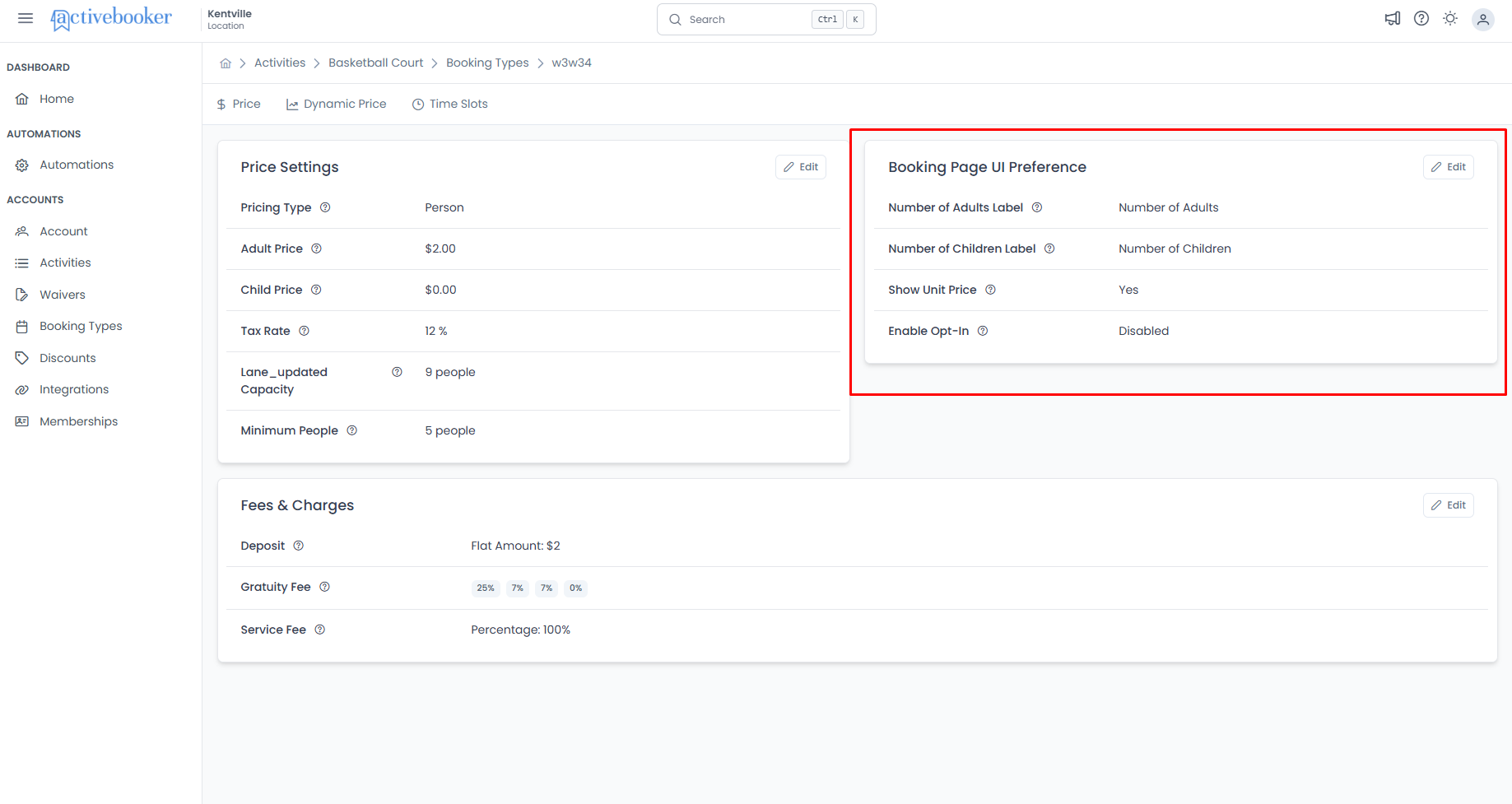This screenshot has width=1512, height=804.
Task: Click the 0% gratuity badge
Action: click(x=575, y=588)
